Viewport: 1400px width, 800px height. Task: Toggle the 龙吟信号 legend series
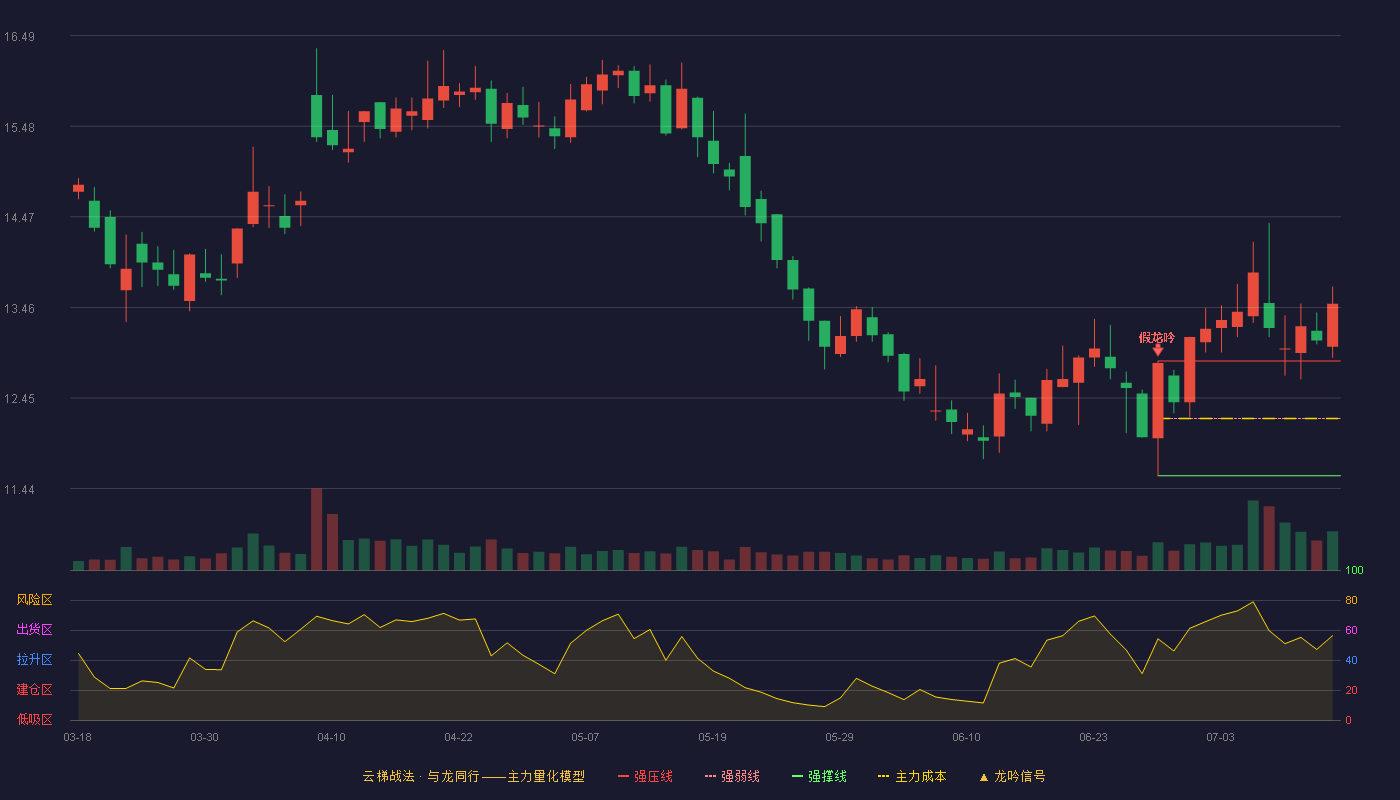coord(1011,776)
